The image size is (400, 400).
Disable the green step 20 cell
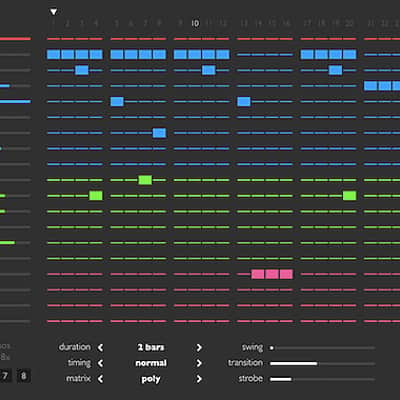click(x=349, y=196)
